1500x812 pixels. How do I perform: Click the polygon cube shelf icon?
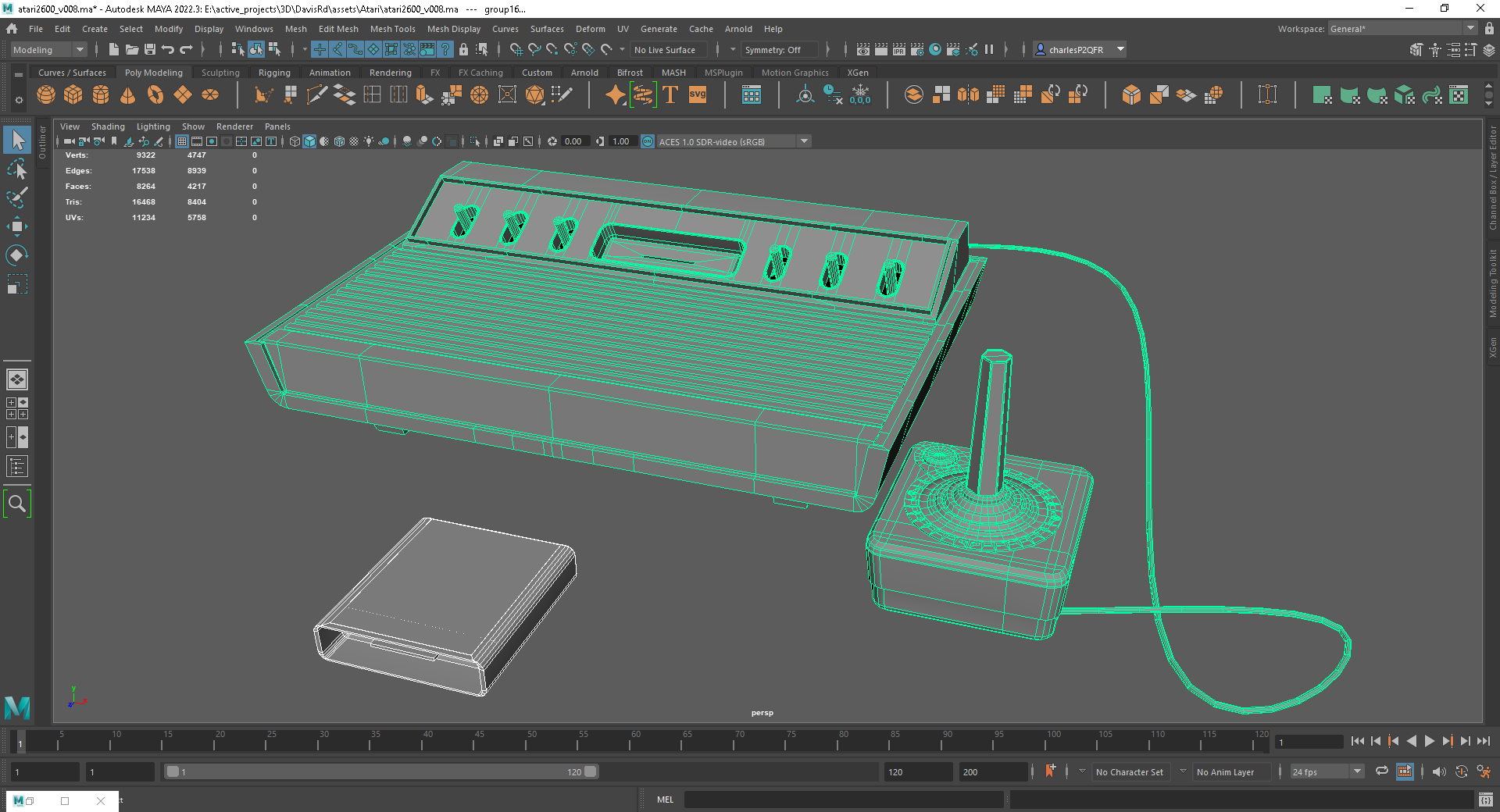[73, 95]
